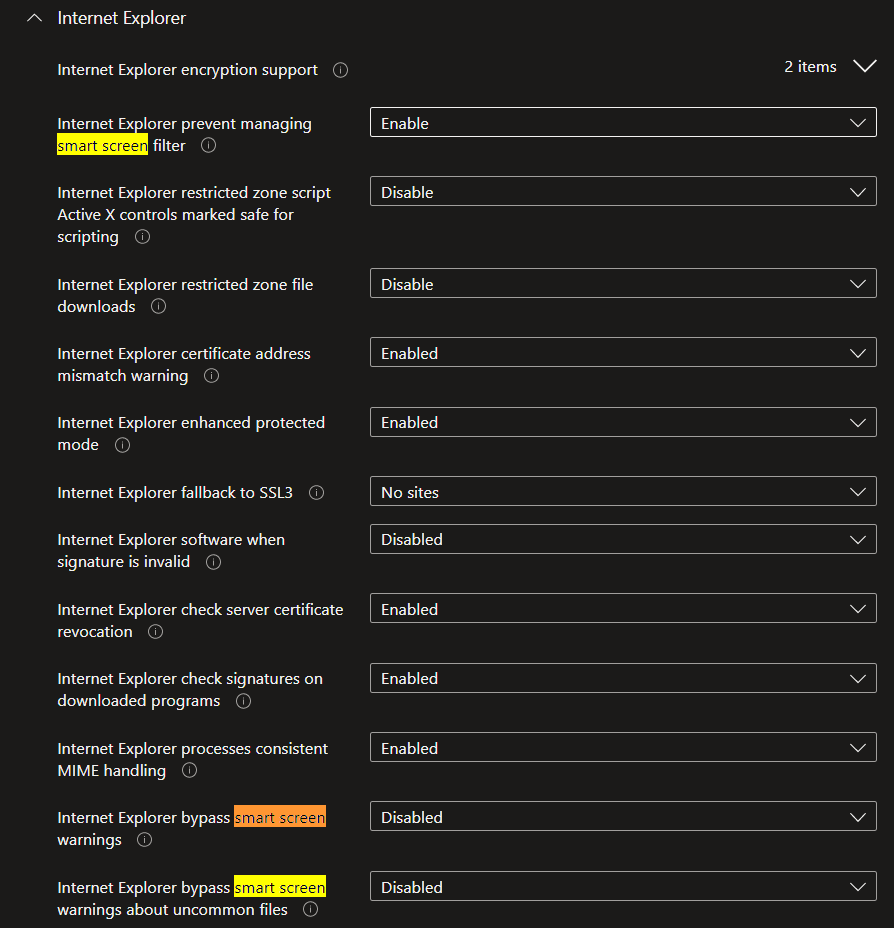894x928 pixels.
Task: Open the prevent managing smart screen filter dropdown
Action: point(622,123)
